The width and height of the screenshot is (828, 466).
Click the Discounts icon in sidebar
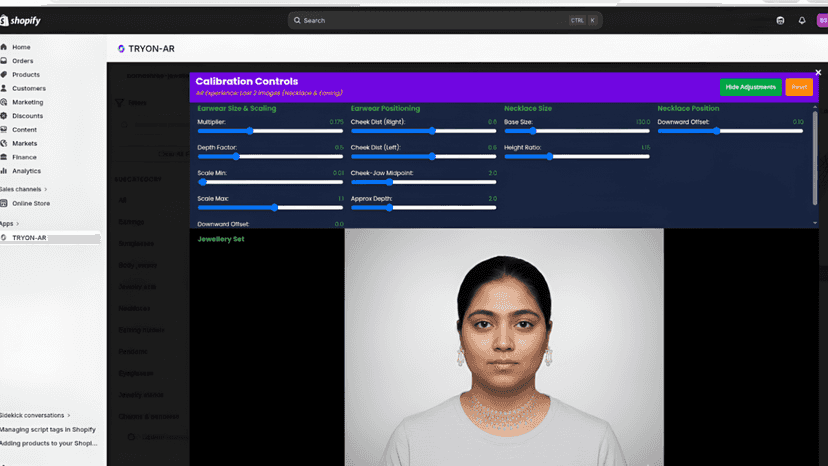[x=4, y=116]
